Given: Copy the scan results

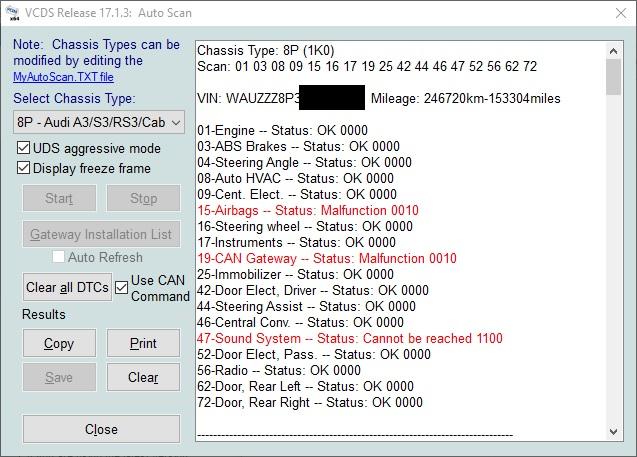Looking at the screenshot, I should pyautogui.click(x=59, y=343).
